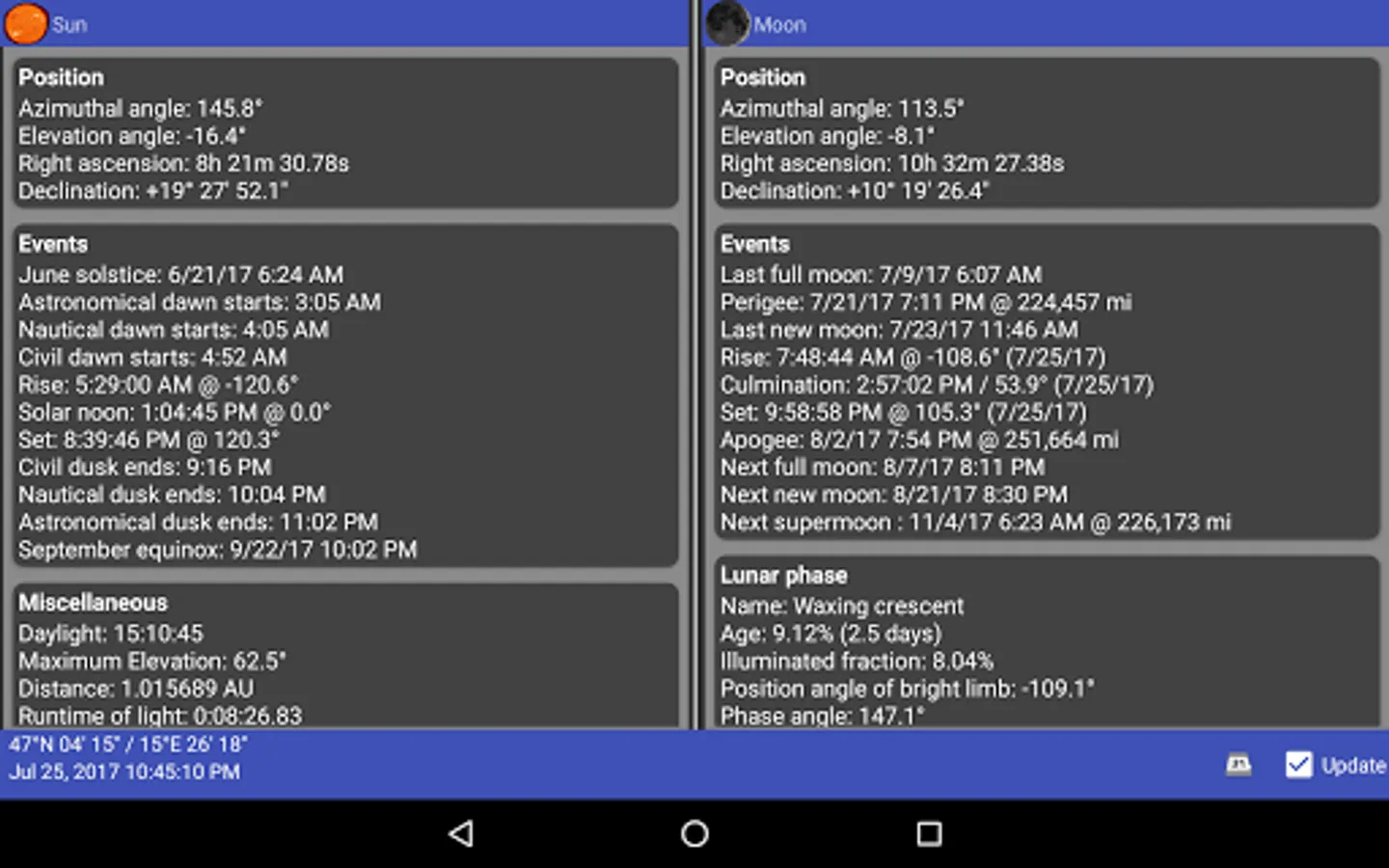This screenshot has width=1389, height=868.
Task: Tap Nautical dusk ends: 10:04 PM
Action: [x=172, y=495]
